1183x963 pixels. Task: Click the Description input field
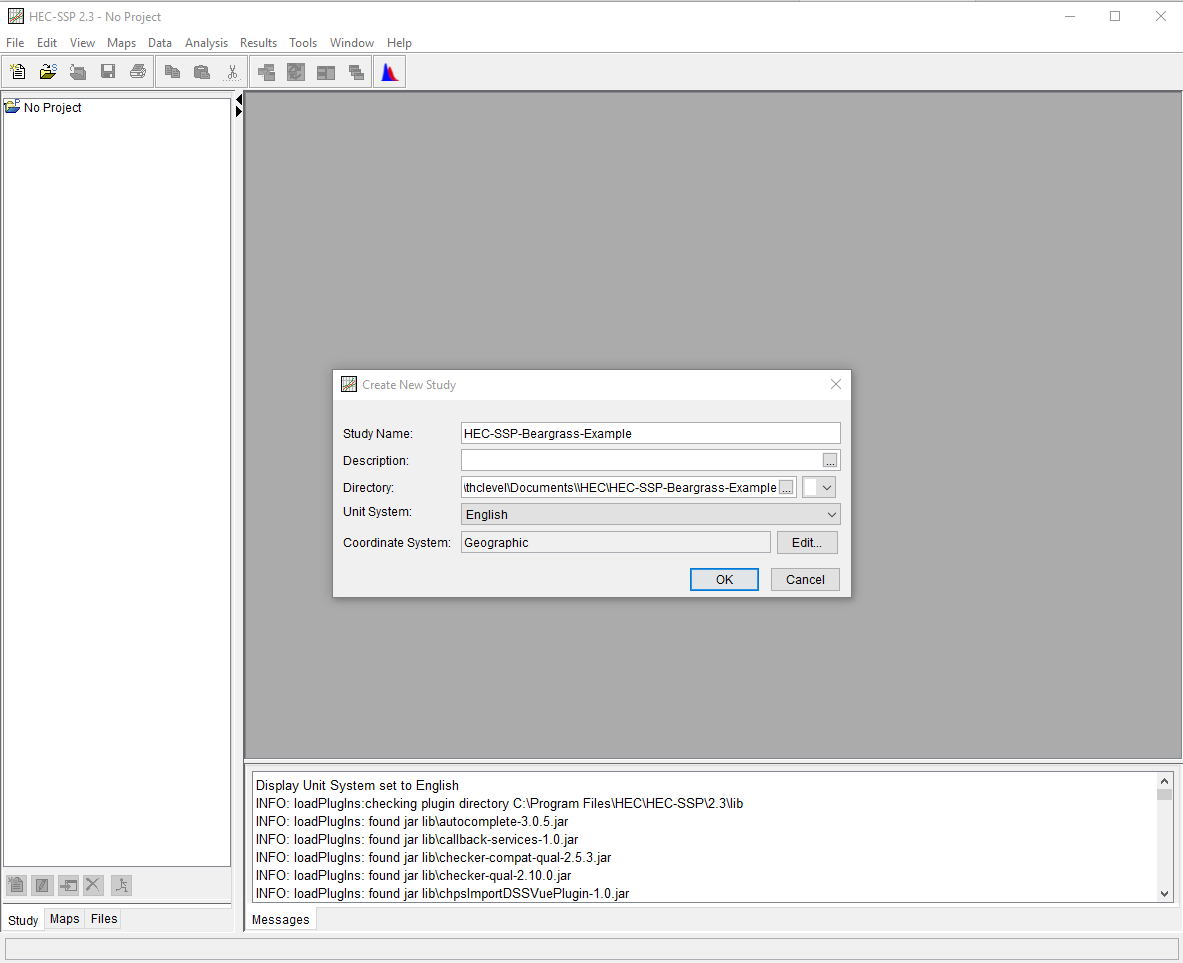coord(641,460)
